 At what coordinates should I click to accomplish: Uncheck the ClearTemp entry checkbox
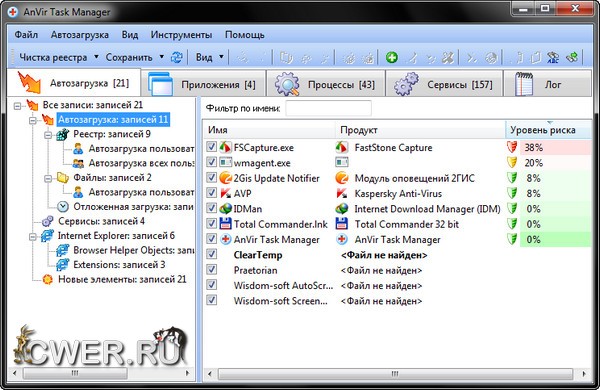(x=212, y=254)
